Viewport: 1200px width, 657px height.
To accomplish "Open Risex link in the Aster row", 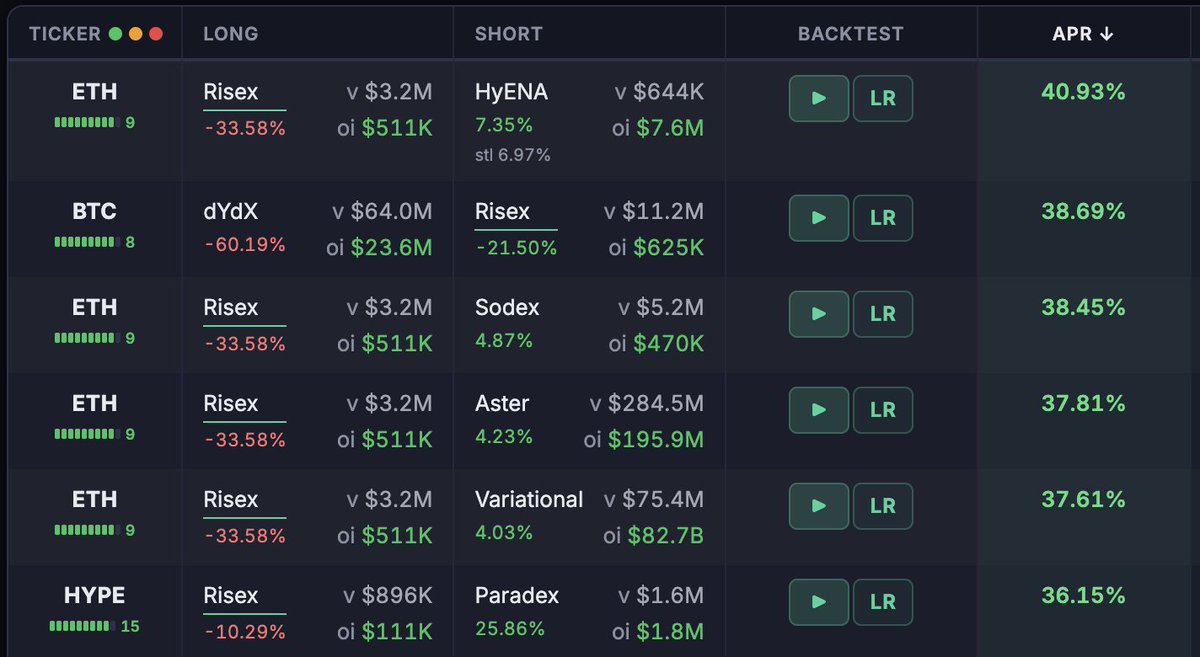I will (x=231, y=404).
